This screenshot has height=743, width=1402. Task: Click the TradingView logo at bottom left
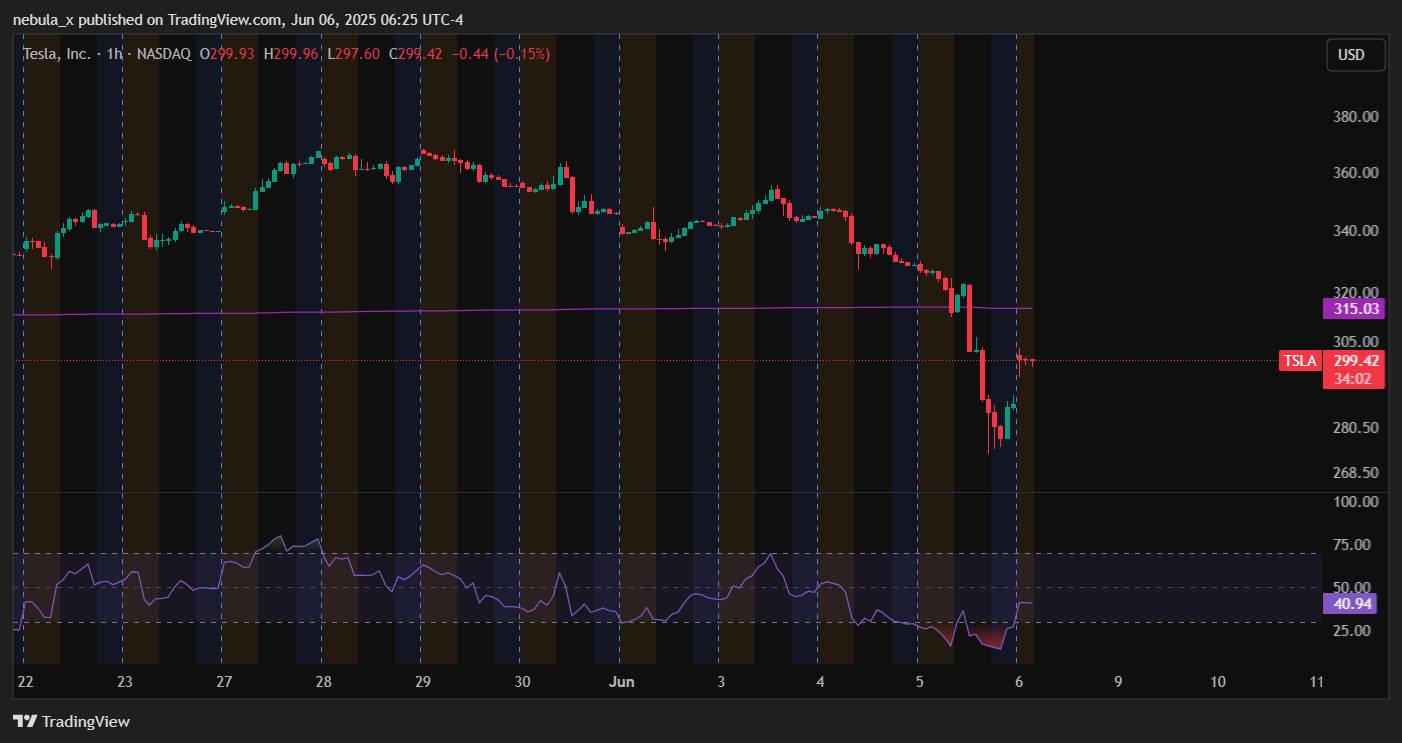pyautogui.click(x=71, y=721)
